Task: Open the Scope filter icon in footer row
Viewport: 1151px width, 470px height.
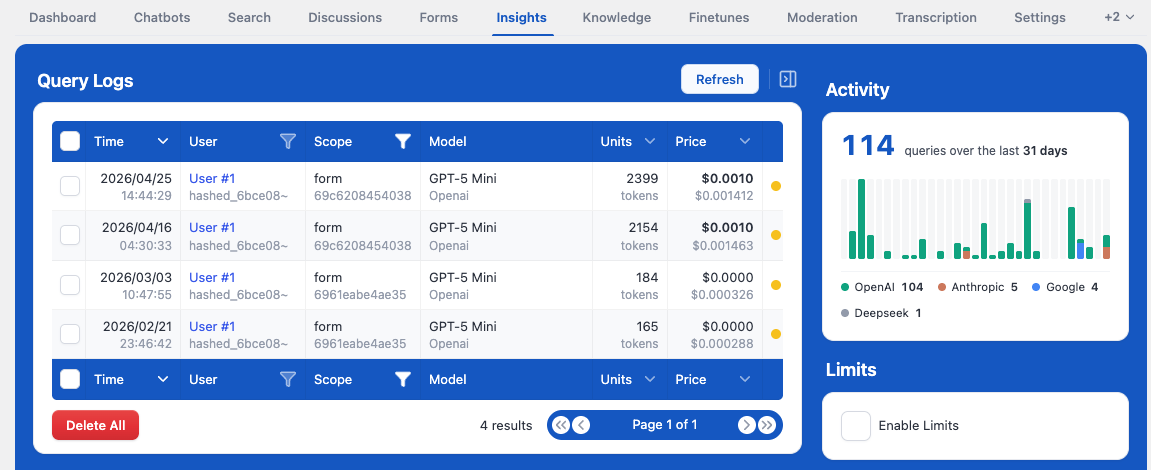Action: pyautogui.click(x=402, y=380)
